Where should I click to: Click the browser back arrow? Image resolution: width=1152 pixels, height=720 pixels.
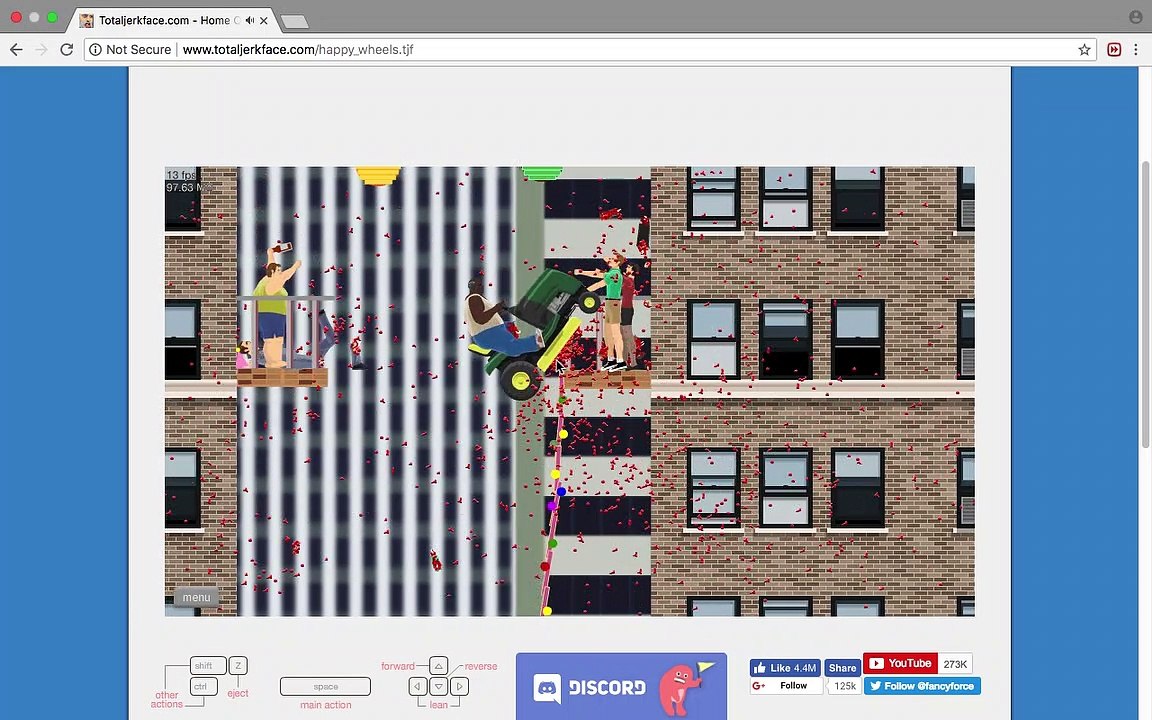16,49
